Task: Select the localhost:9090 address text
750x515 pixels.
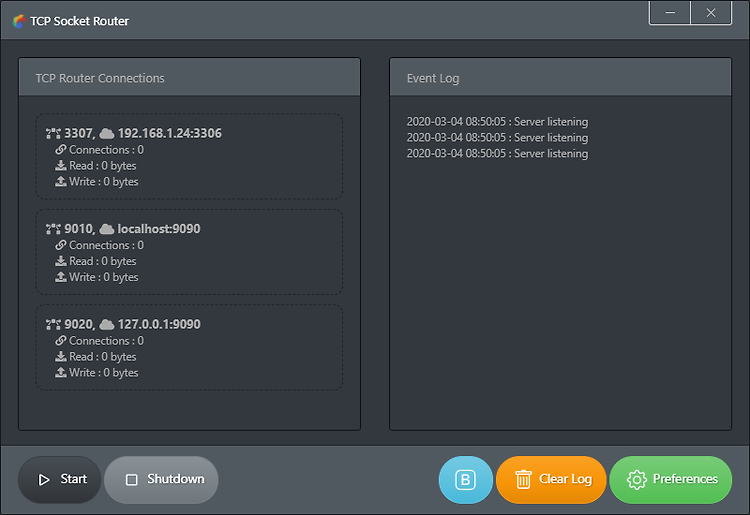Action: coord(159,229)
